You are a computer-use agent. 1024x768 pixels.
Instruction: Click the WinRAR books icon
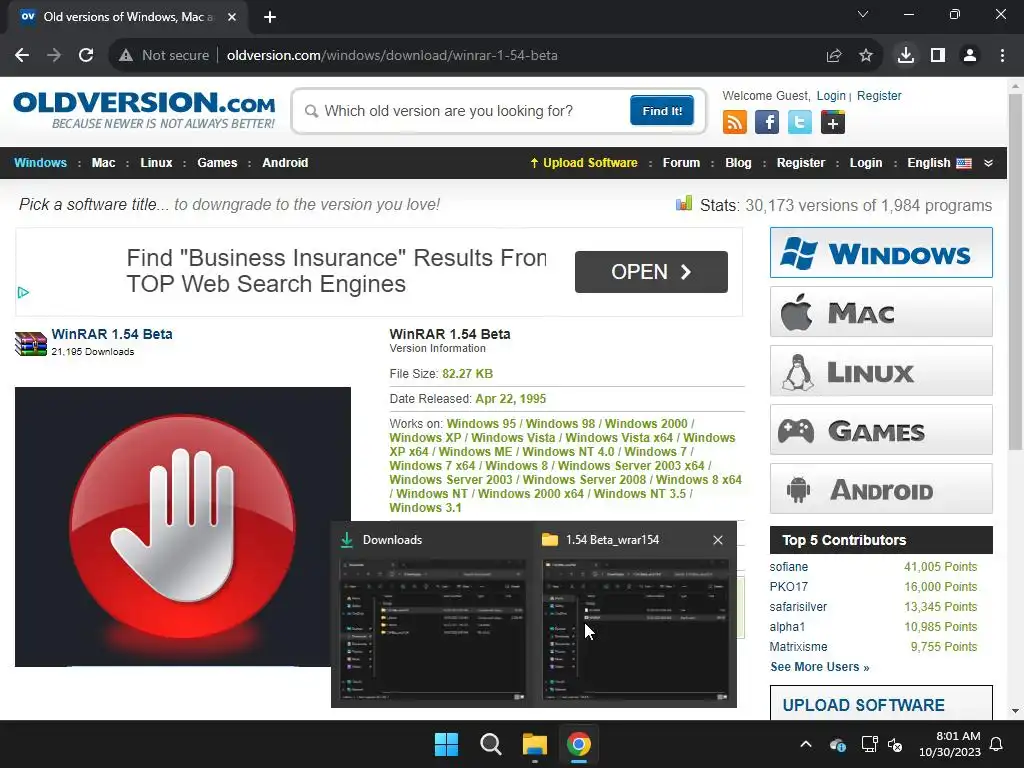click(x=31, y=344)
